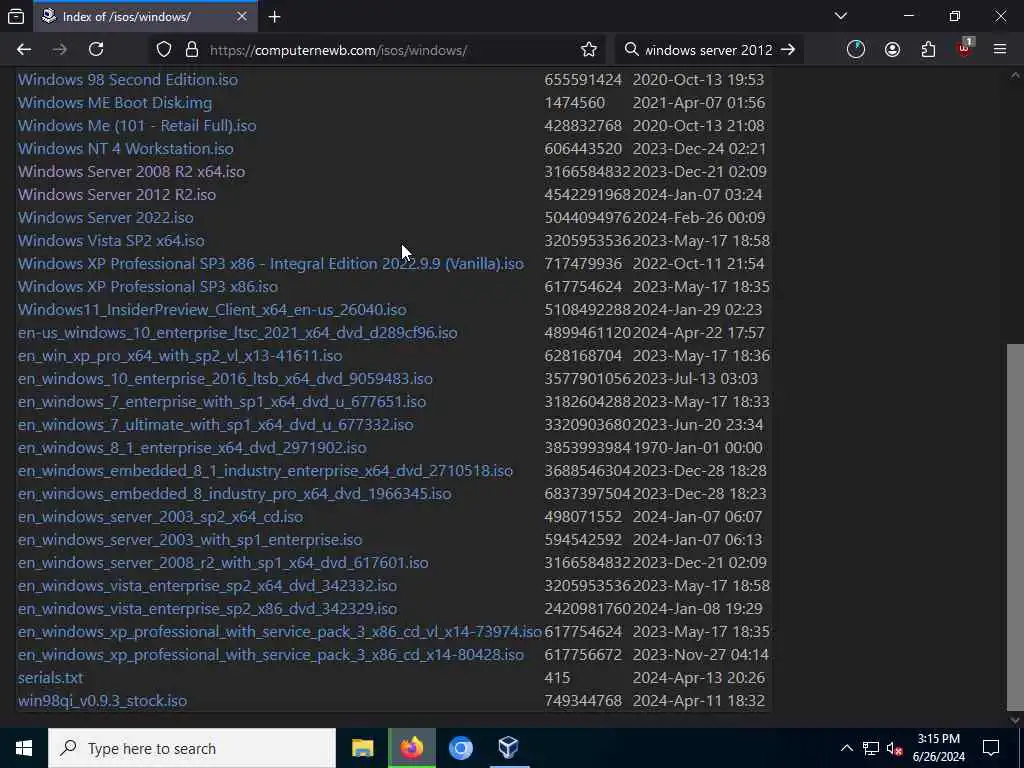This screenshot has width=1024, height=768.
Task: Click the windows server 2012 search field
Action: coord(709,50)
